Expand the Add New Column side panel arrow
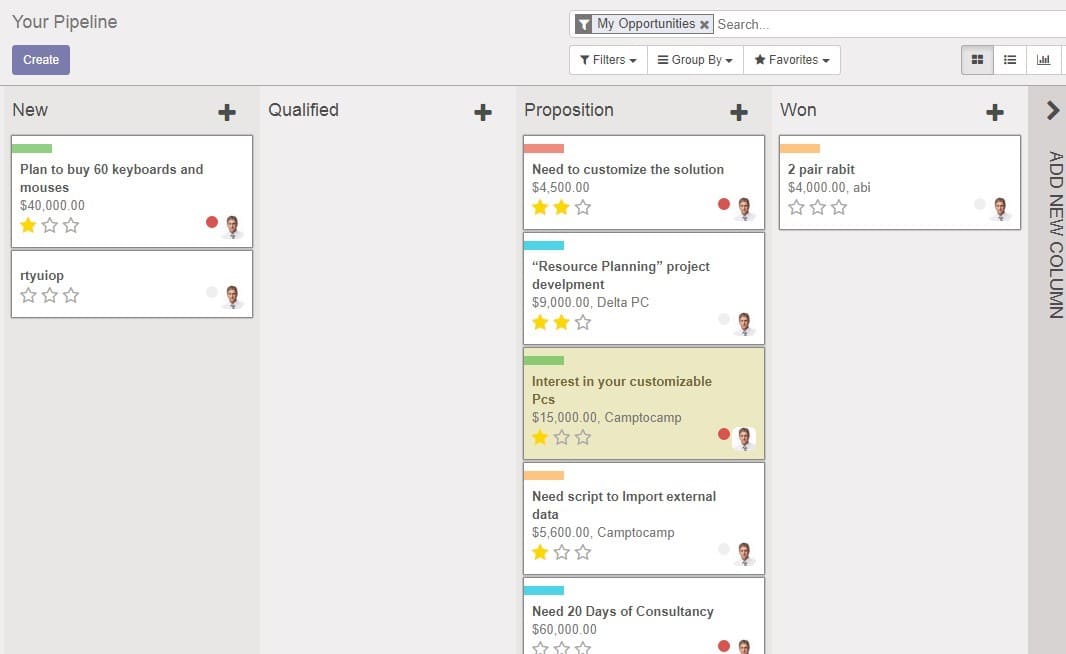 [1052, 110]
